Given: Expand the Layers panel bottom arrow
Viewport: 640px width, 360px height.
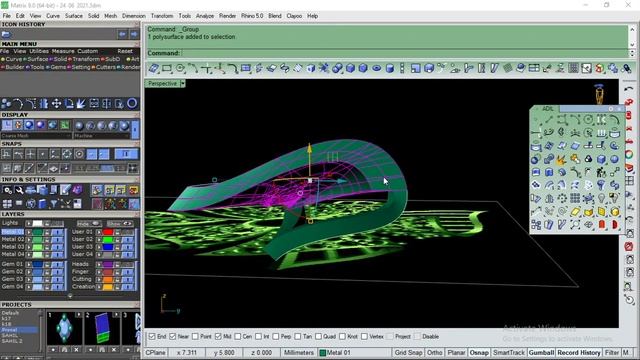Looking at the screenshot, I should coord(70,296).
